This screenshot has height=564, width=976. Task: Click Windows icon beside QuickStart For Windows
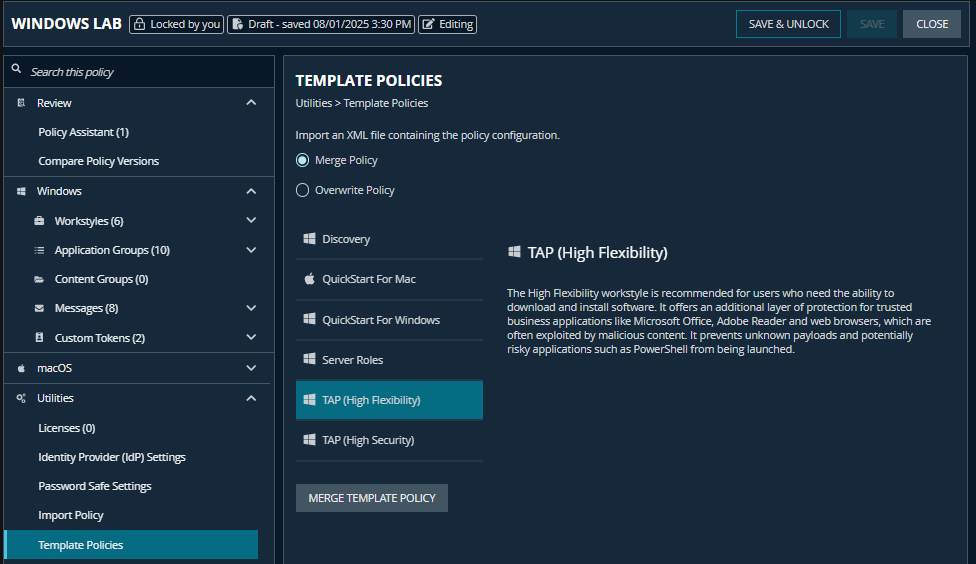pyautogui.click(x=309, y=319)
